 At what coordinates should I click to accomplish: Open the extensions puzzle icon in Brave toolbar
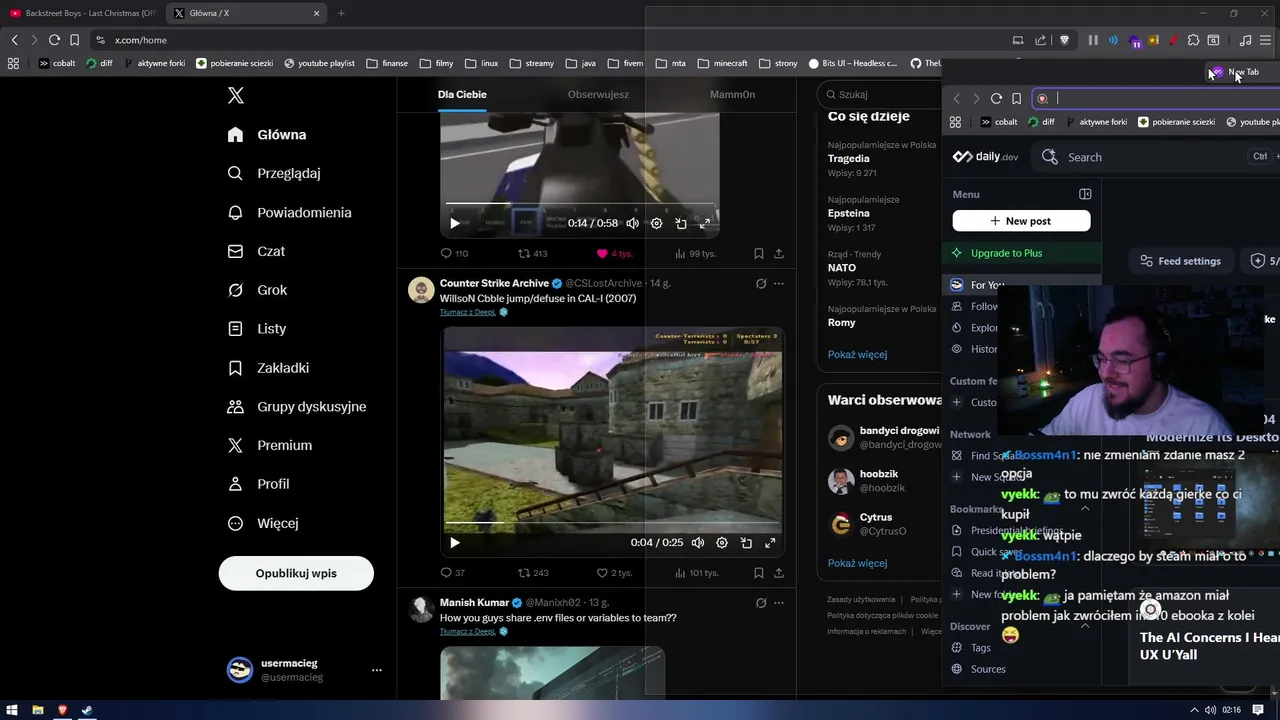(x=1193, y=40)
